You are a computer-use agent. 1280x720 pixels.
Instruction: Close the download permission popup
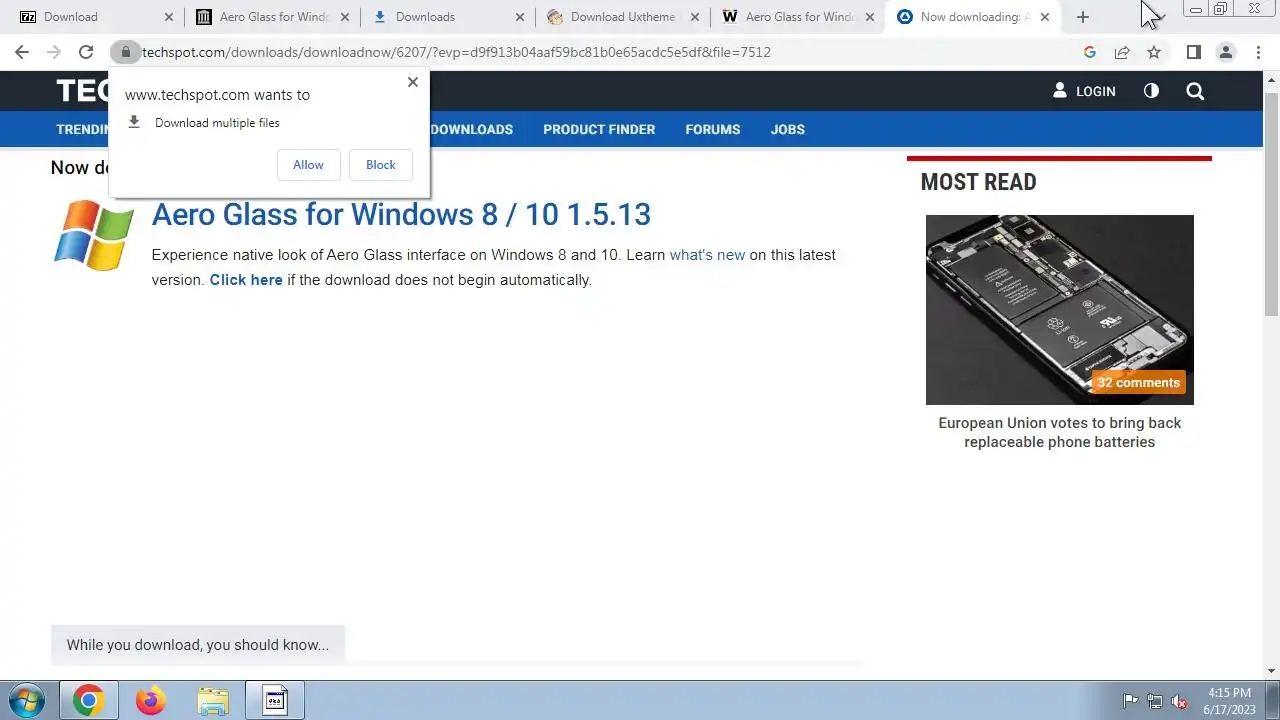pyautogui.click(x=412, y=82)
